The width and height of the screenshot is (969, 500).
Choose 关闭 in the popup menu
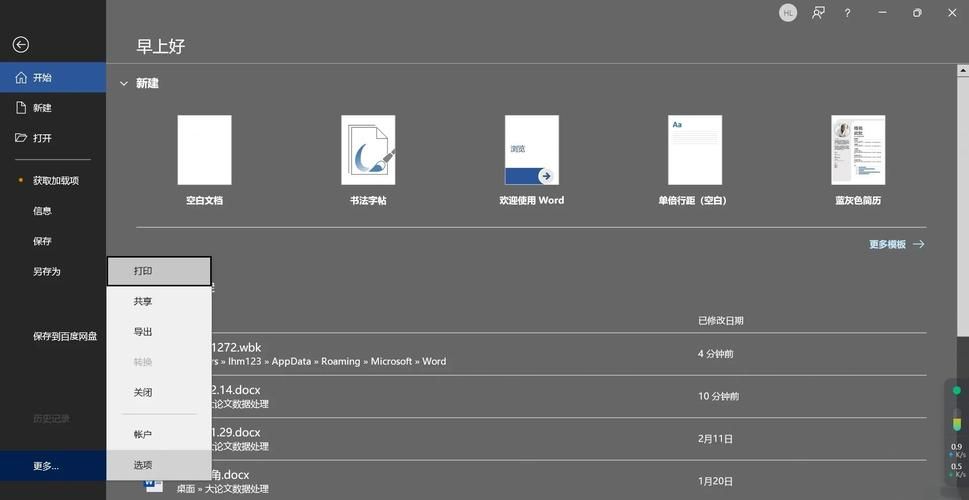point(159,392)
